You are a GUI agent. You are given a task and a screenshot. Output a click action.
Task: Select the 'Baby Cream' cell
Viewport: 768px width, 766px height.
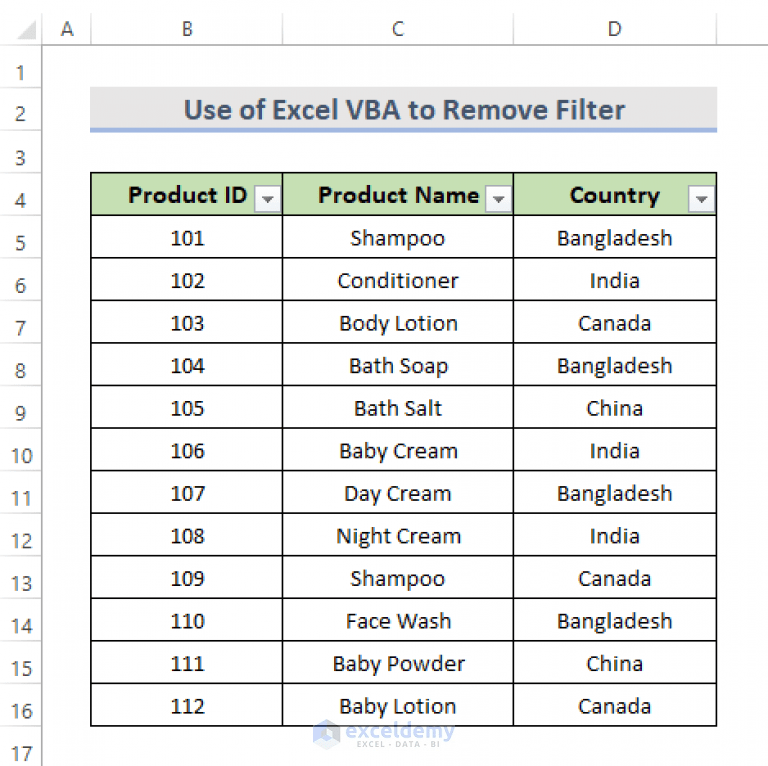[398, 451]
